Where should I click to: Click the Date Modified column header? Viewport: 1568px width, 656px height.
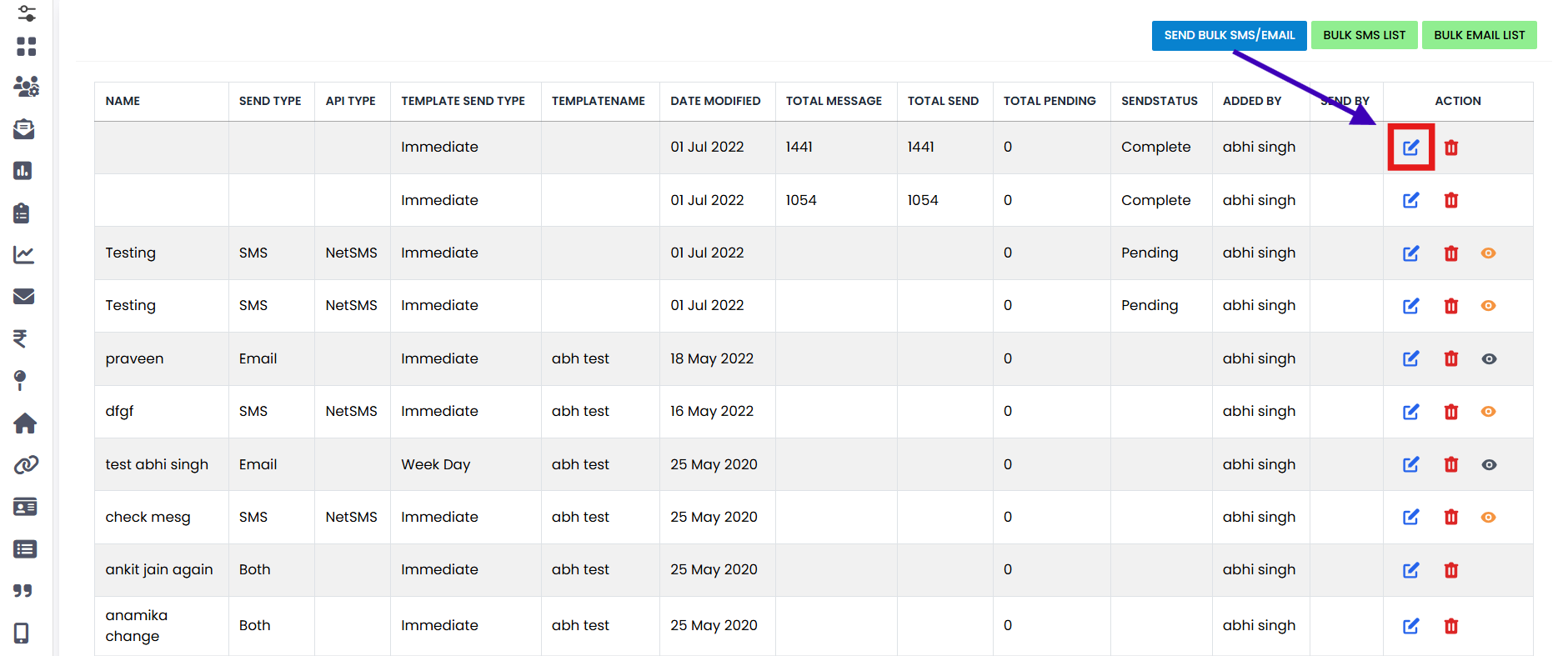[715, 101]
